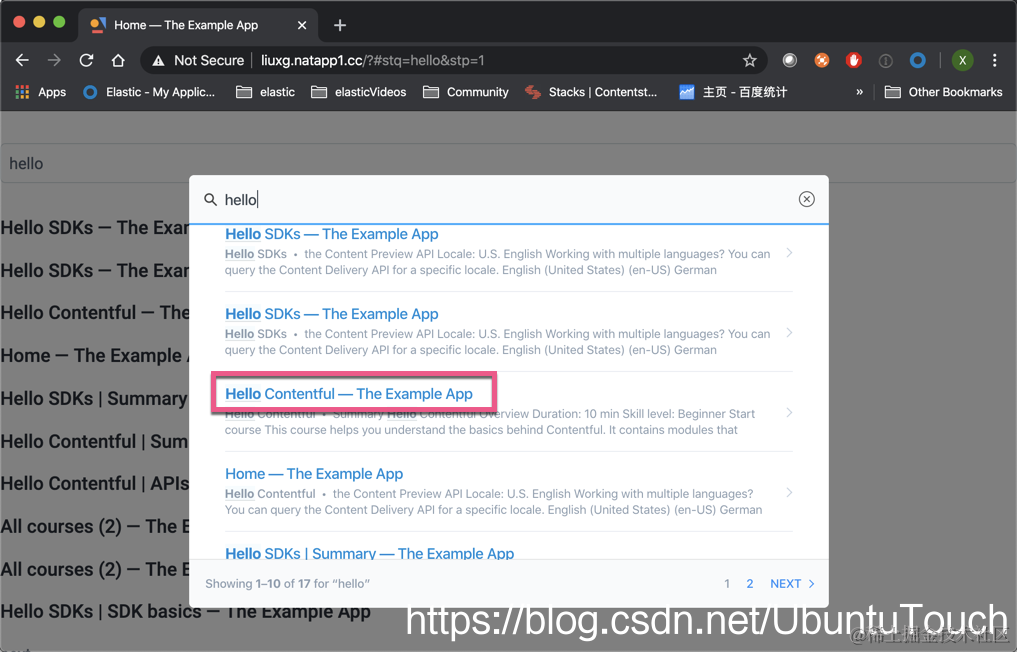The image size is (1017, 652).
Task: Open the green X profile avatar
Action: (963, 60)
